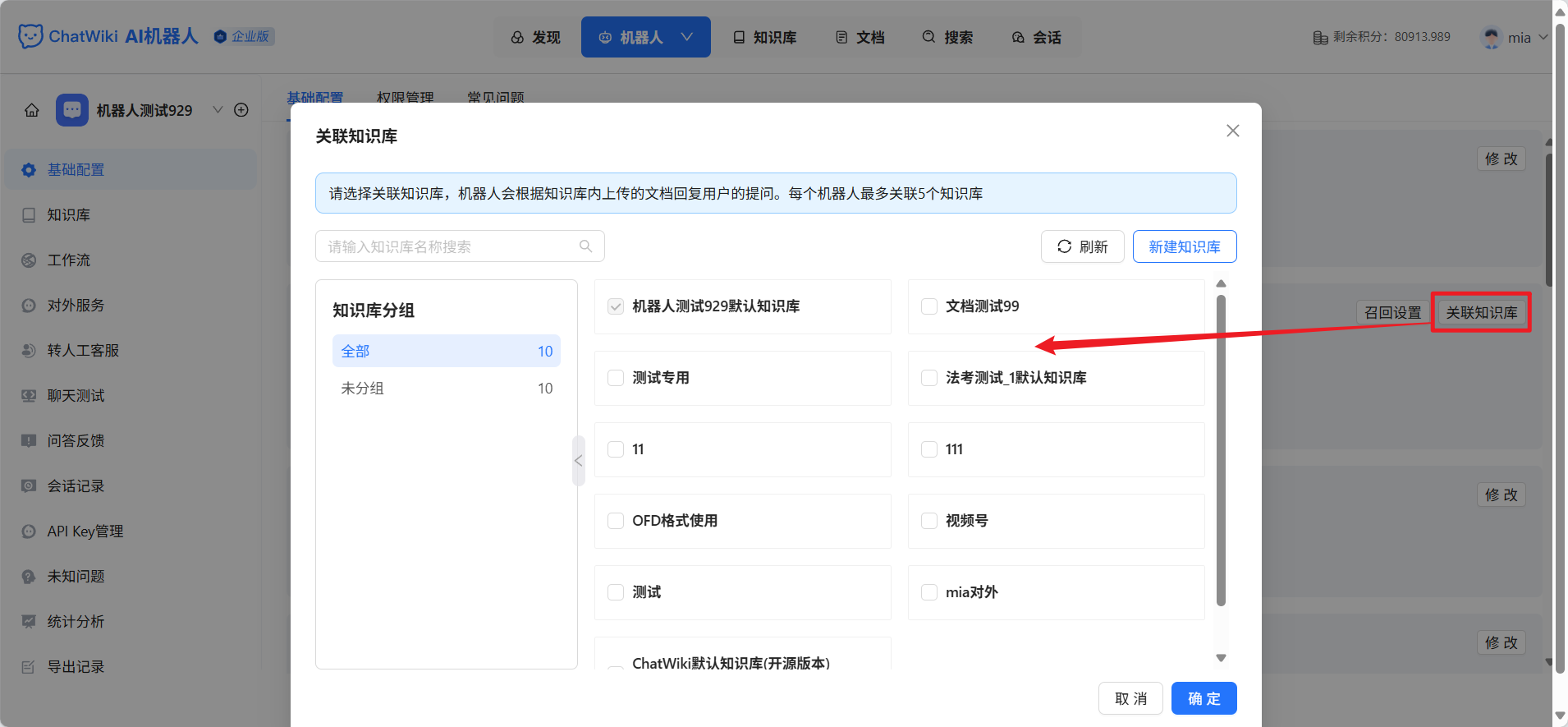
Task: Click the 对外服务 sidebar icon
Action: pyautogui.click(x=29, y=306)
